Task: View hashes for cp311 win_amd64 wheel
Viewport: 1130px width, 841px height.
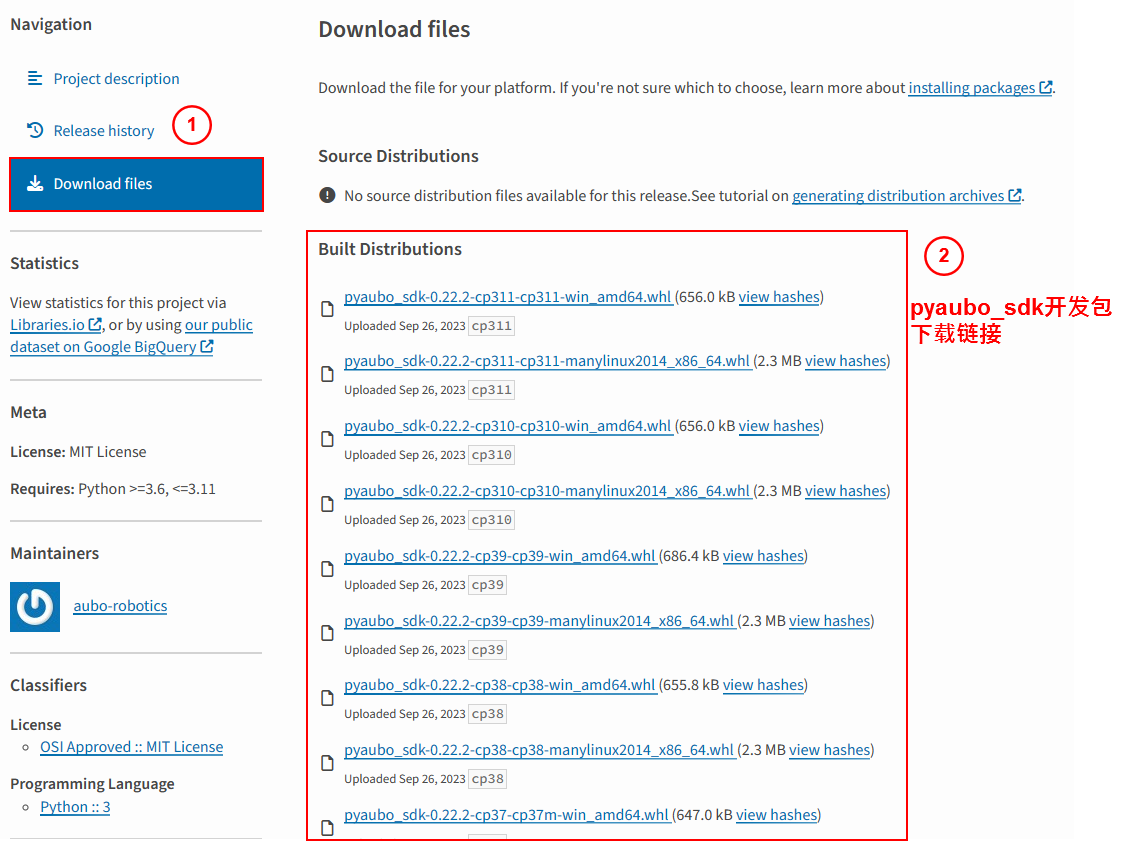Action: tap(779, 297)
